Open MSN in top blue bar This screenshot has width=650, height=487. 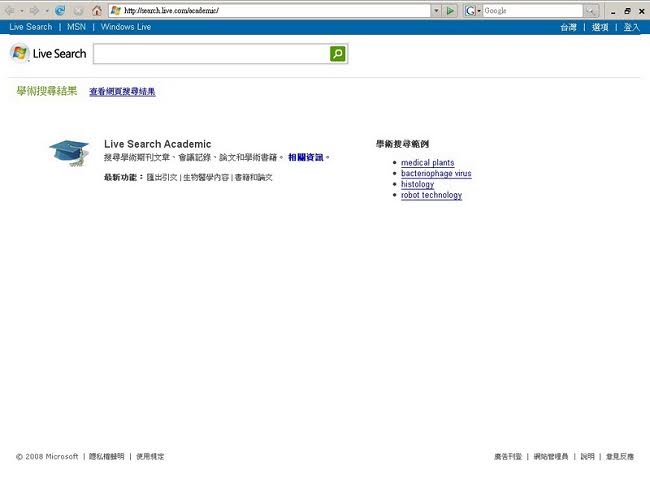(76, 27)
